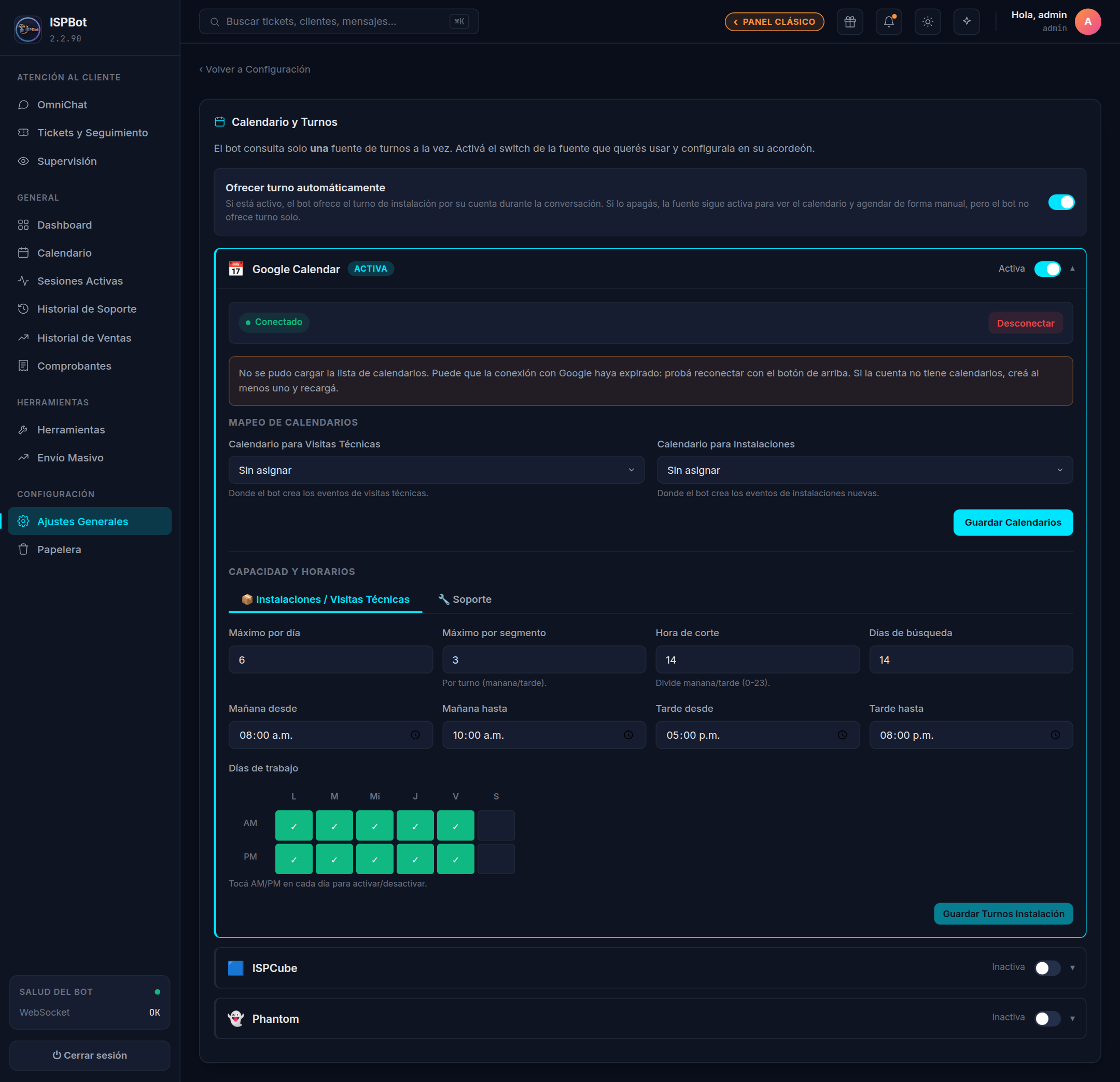The width and height of the screenshot is (1120, 1082).
Task: Enable the Phantom source switch
Action: click(x=1047, y=1019)
